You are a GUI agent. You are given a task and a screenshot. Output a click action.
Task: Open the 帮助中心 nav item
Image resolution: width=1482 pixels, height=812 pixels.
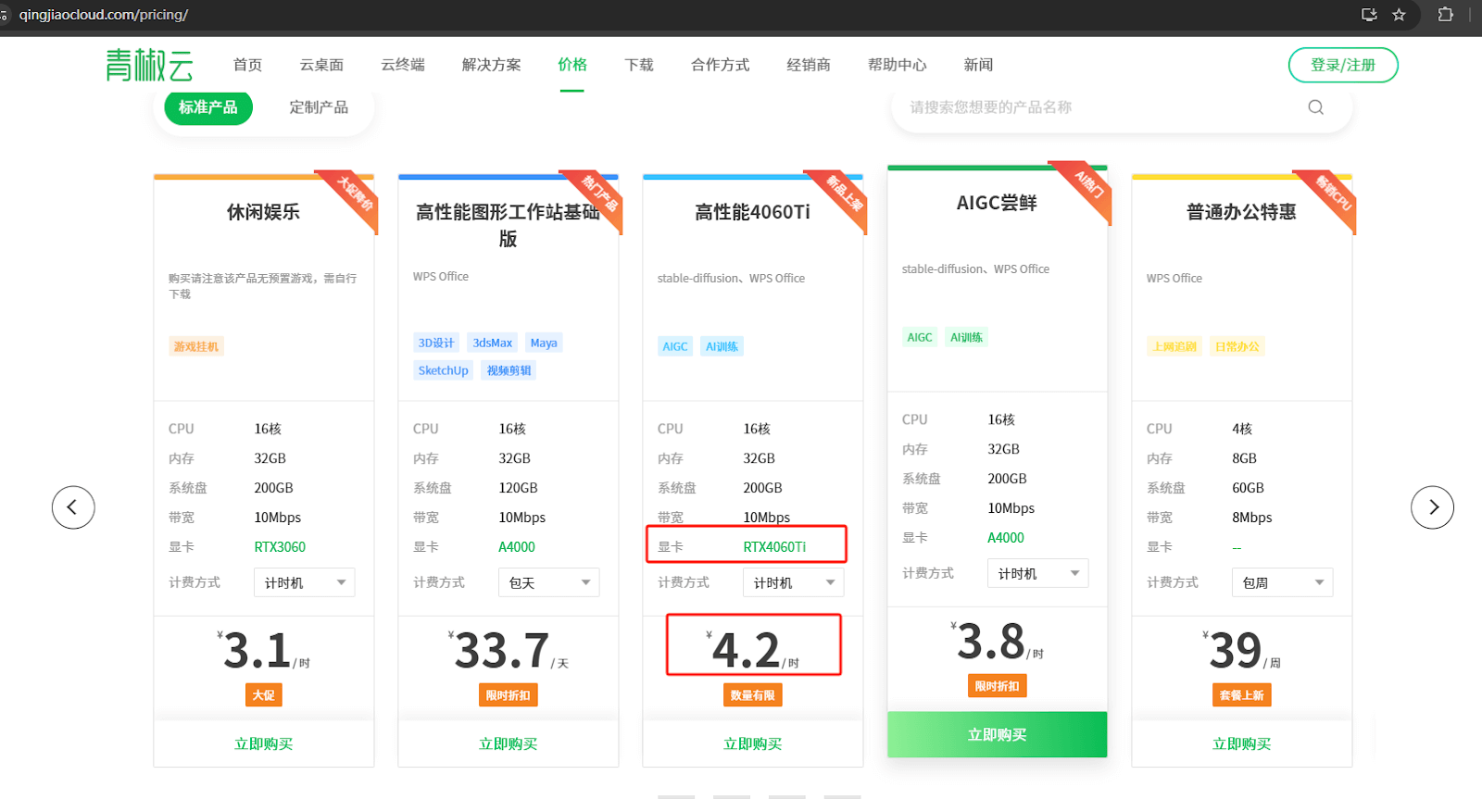[898, 65]
